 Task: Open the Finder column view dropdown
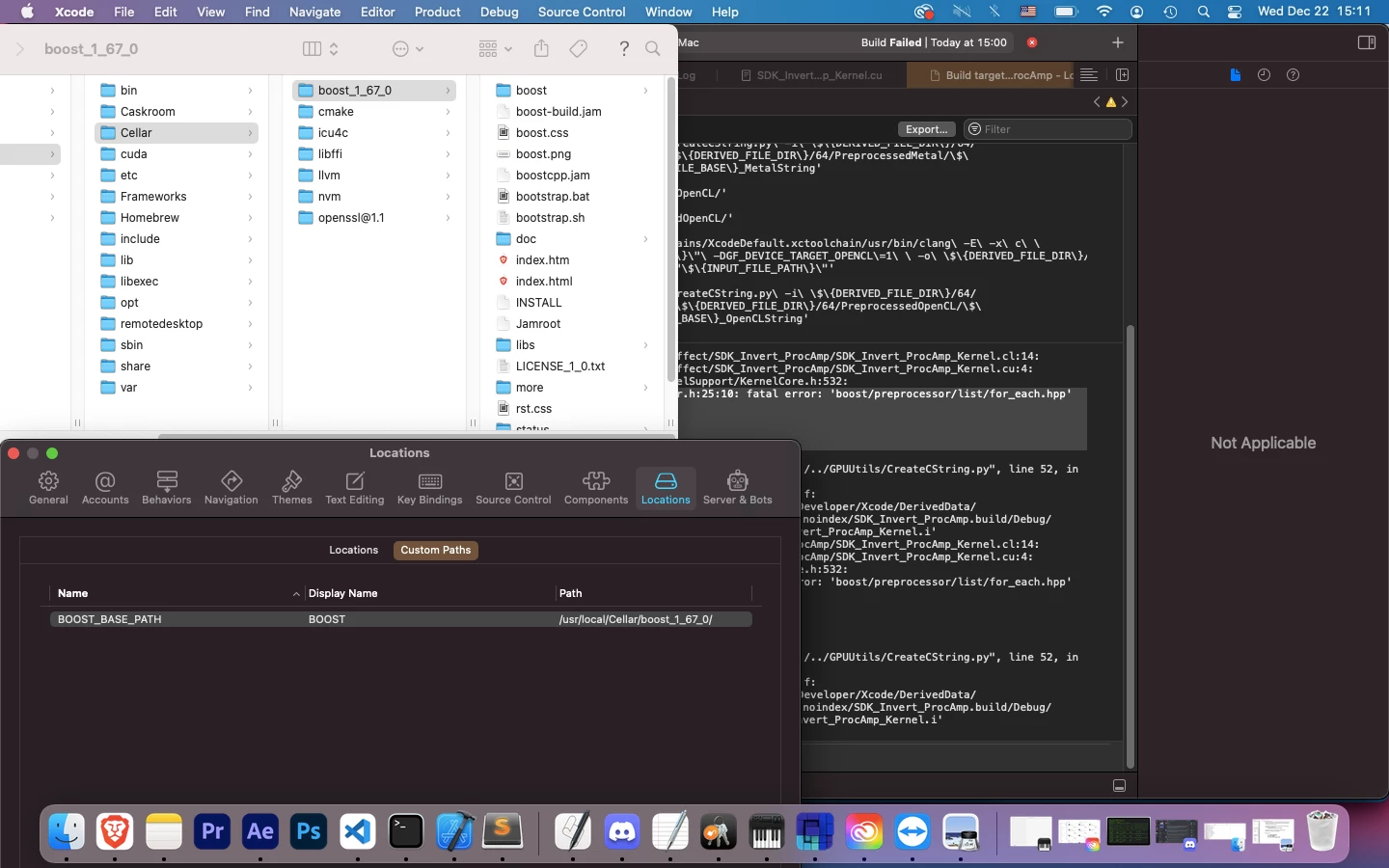click(321, 48)
